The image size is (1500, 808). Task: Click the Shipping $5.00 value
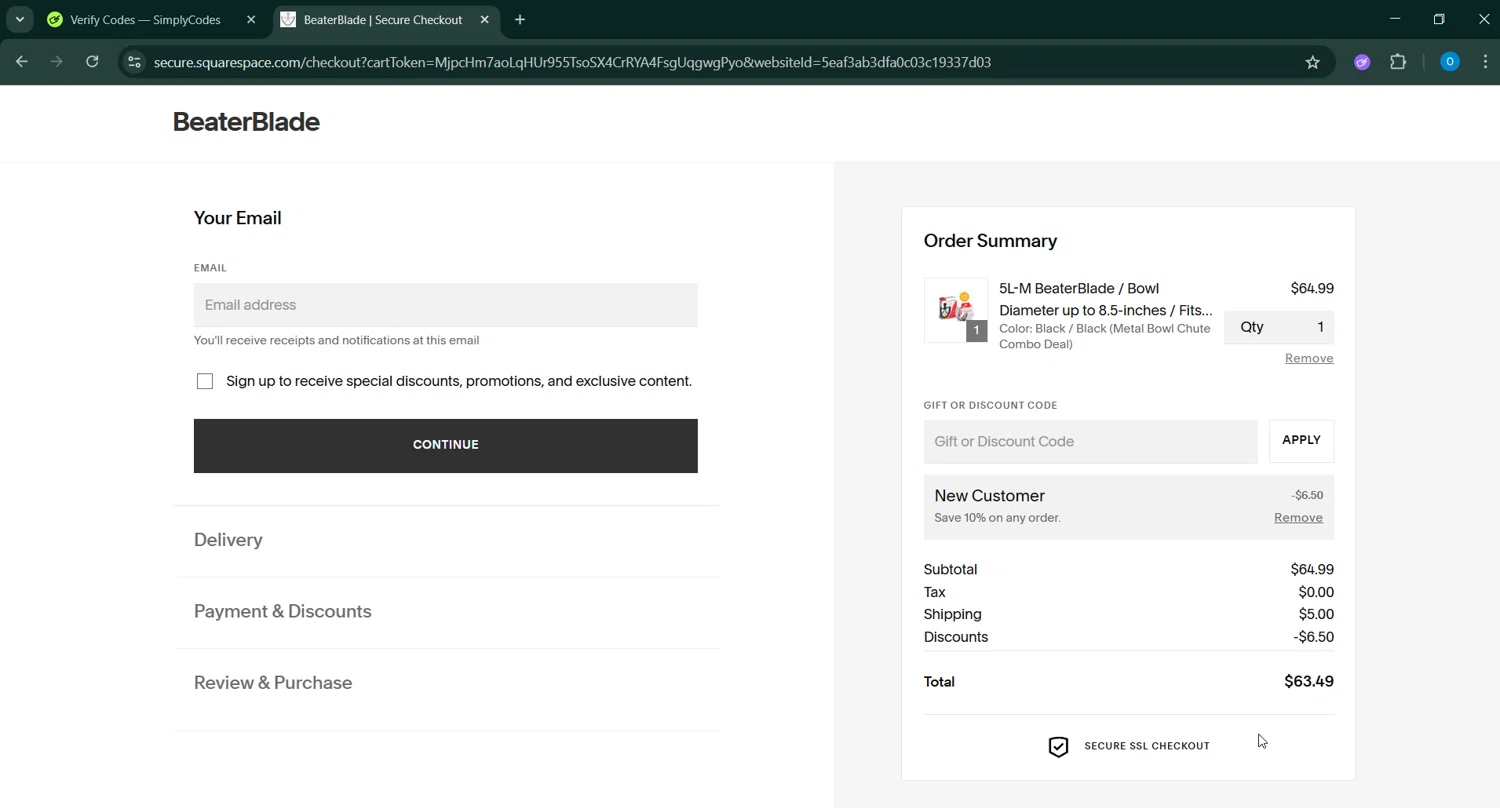(x=1316, y=614)
